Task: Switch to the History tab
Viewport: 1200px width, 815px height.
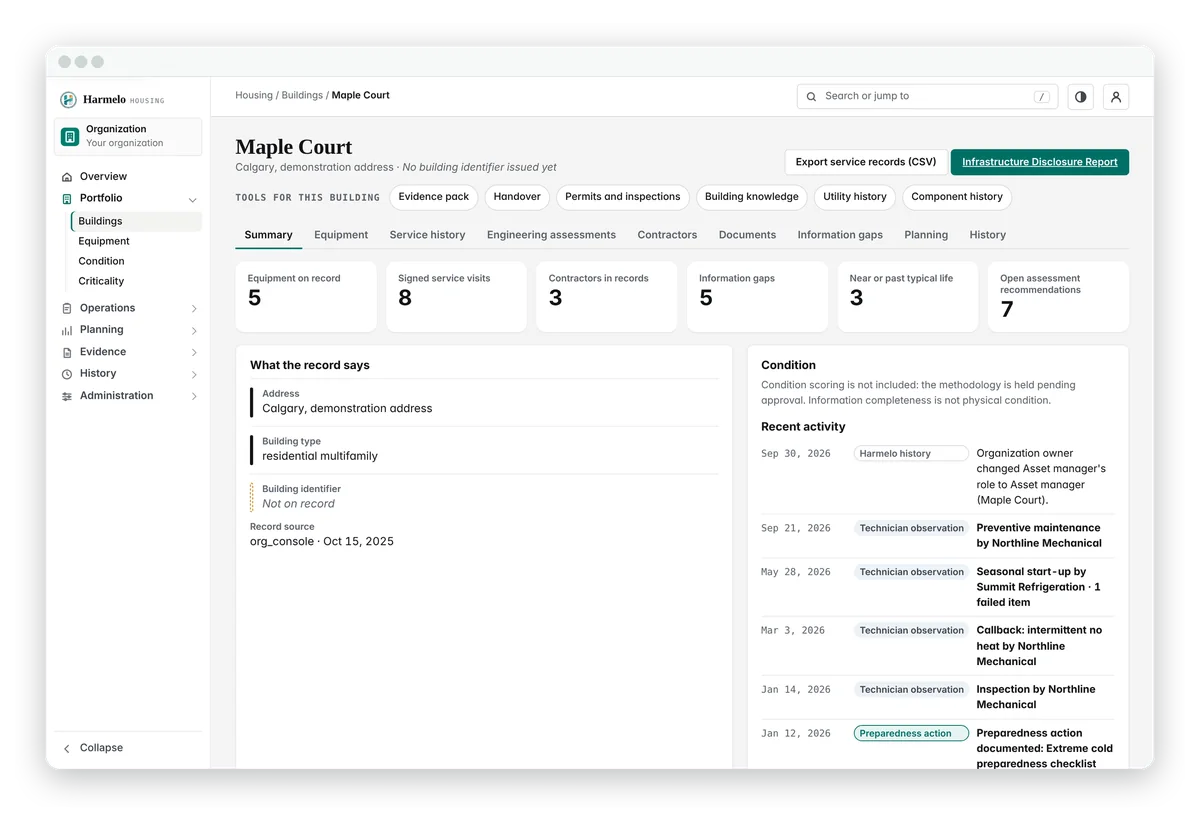Action: pyautogui.click(x=988, y=235)
